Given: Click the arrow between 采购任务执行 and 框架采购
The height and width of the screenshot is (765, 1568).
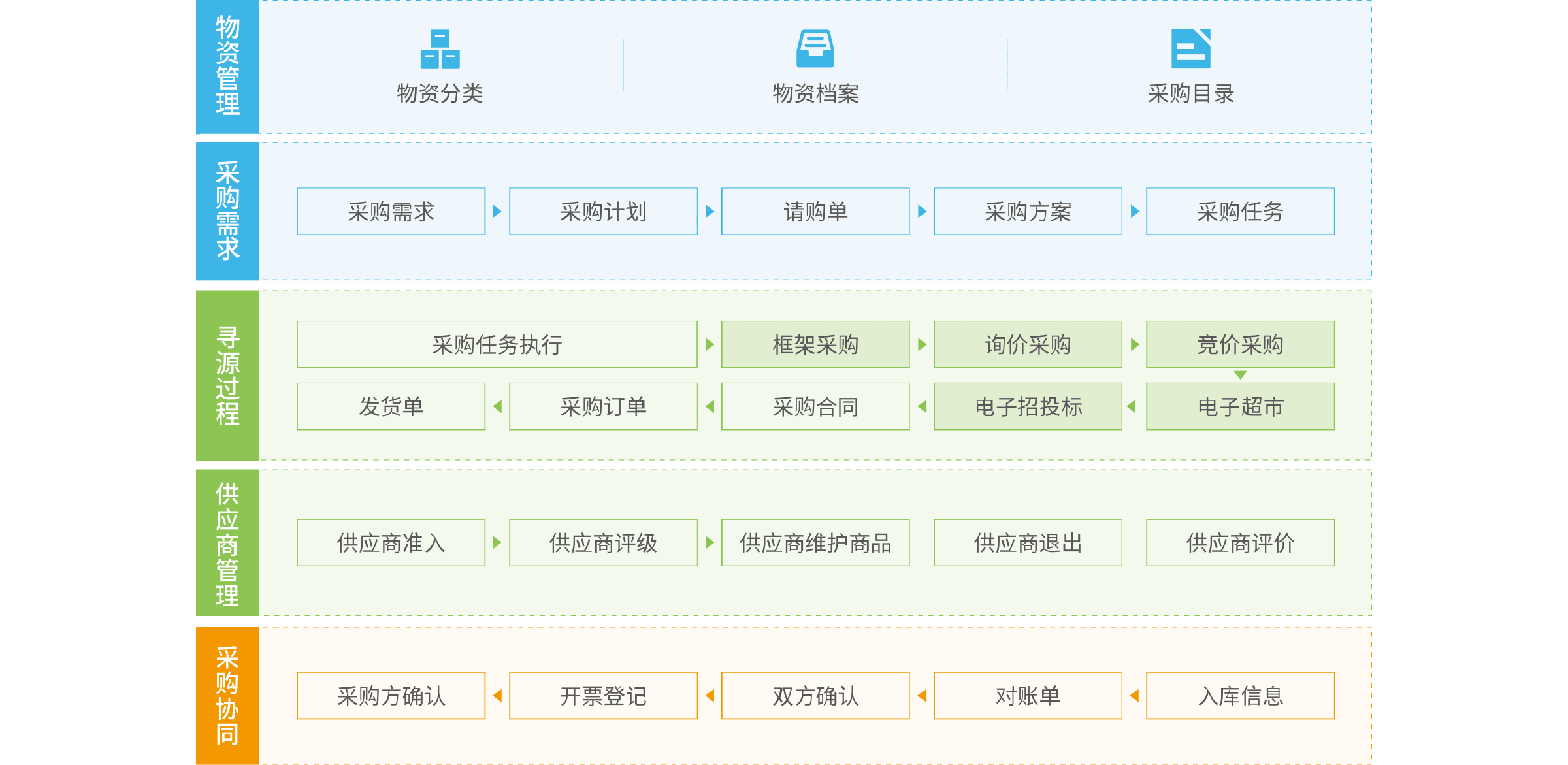Looking at the screenshot, I should pyautogui.click(x=710, y=344).
